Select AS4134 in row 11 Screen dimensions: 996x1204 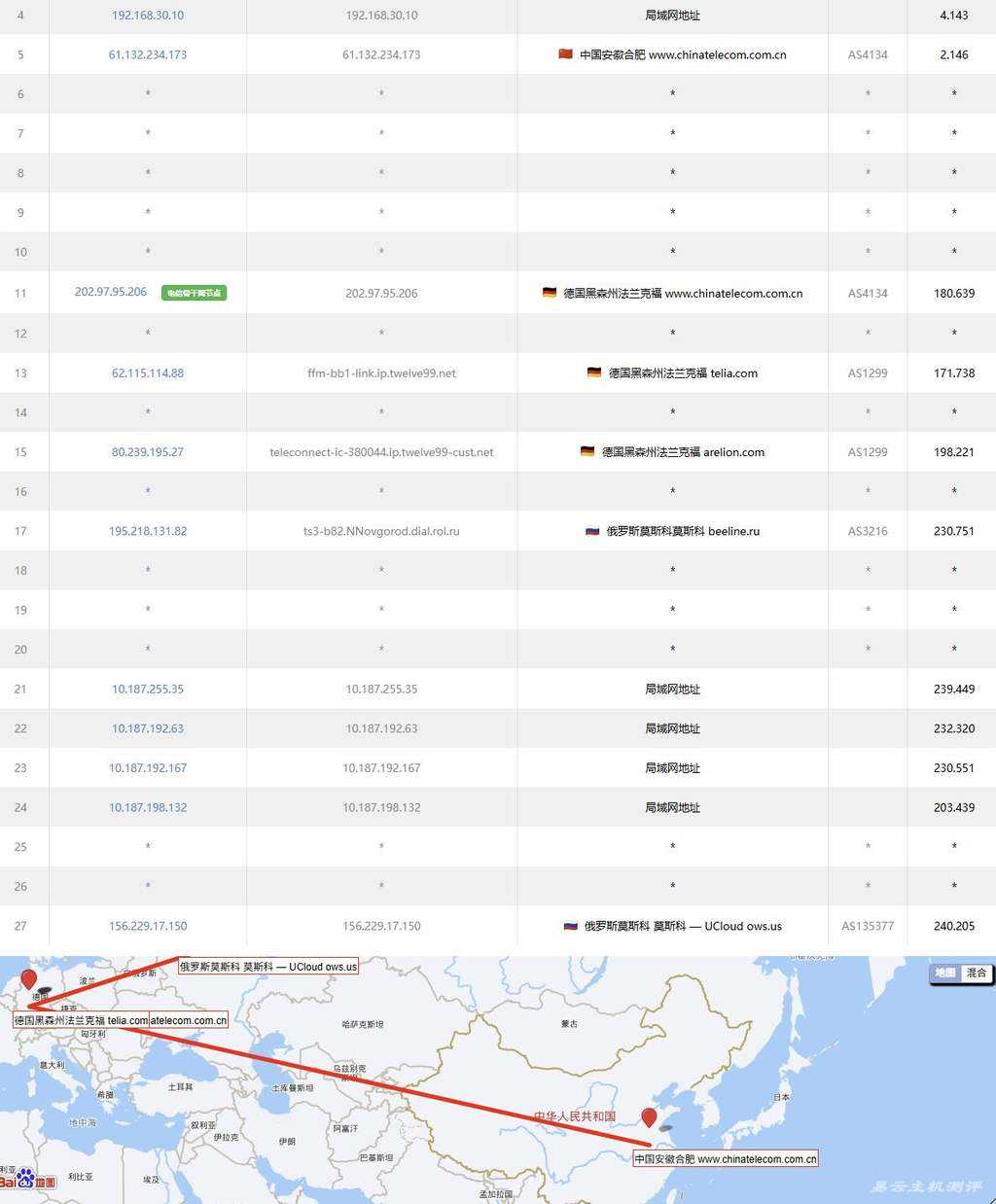(x=868, y=294)
